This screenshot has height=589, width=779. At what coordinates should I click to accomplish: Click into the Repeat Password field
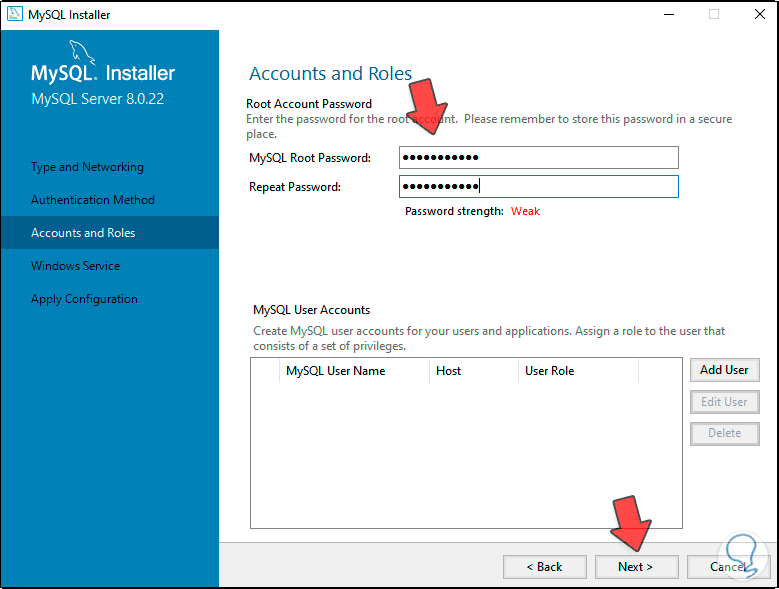(538, 187)
